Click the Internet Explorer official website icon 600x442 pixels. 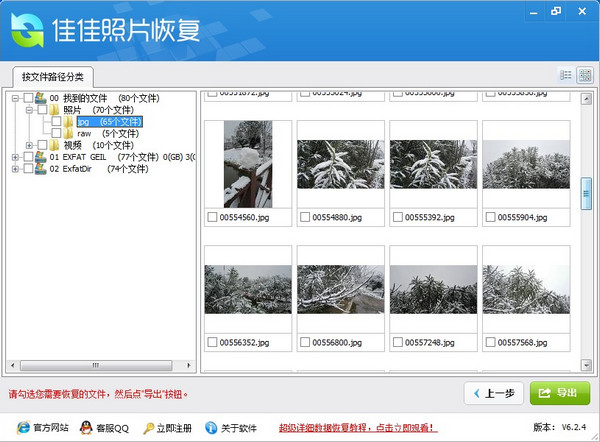[x=23, y=427]
